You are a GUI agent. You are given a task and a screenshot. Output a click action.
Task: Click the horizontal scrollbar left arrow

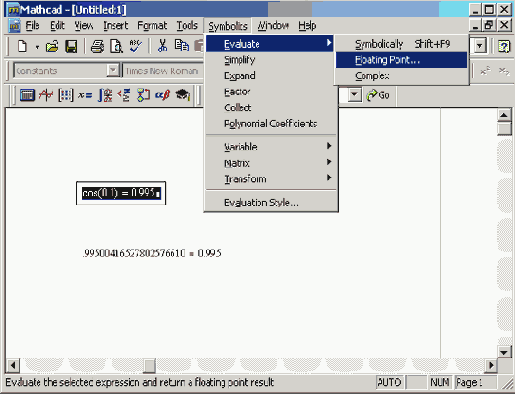click(x=13, y=365)
